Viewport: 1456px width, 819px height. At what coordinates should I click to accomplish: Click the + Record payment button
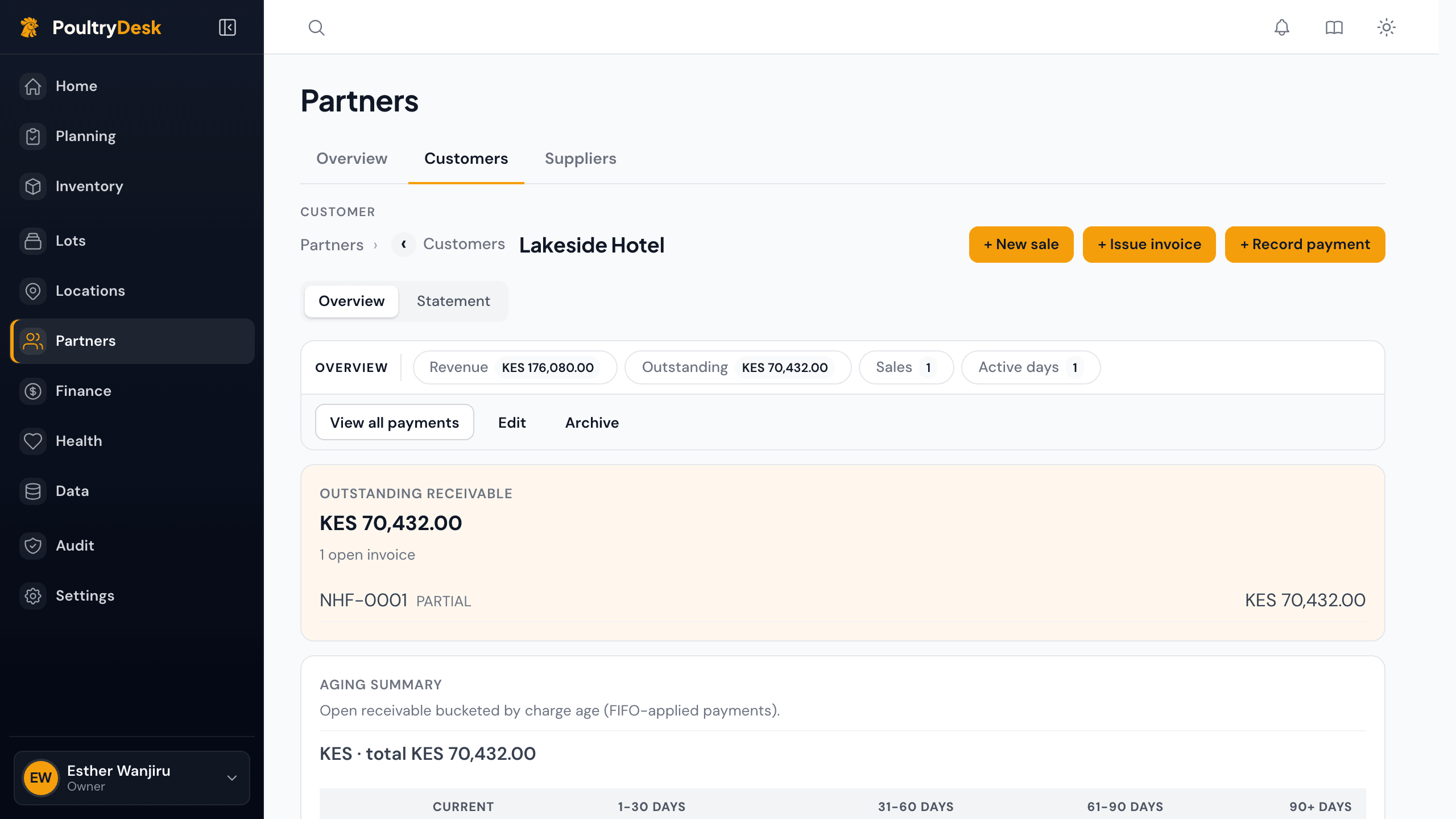pyautogui.click(x=1305, y=245)
